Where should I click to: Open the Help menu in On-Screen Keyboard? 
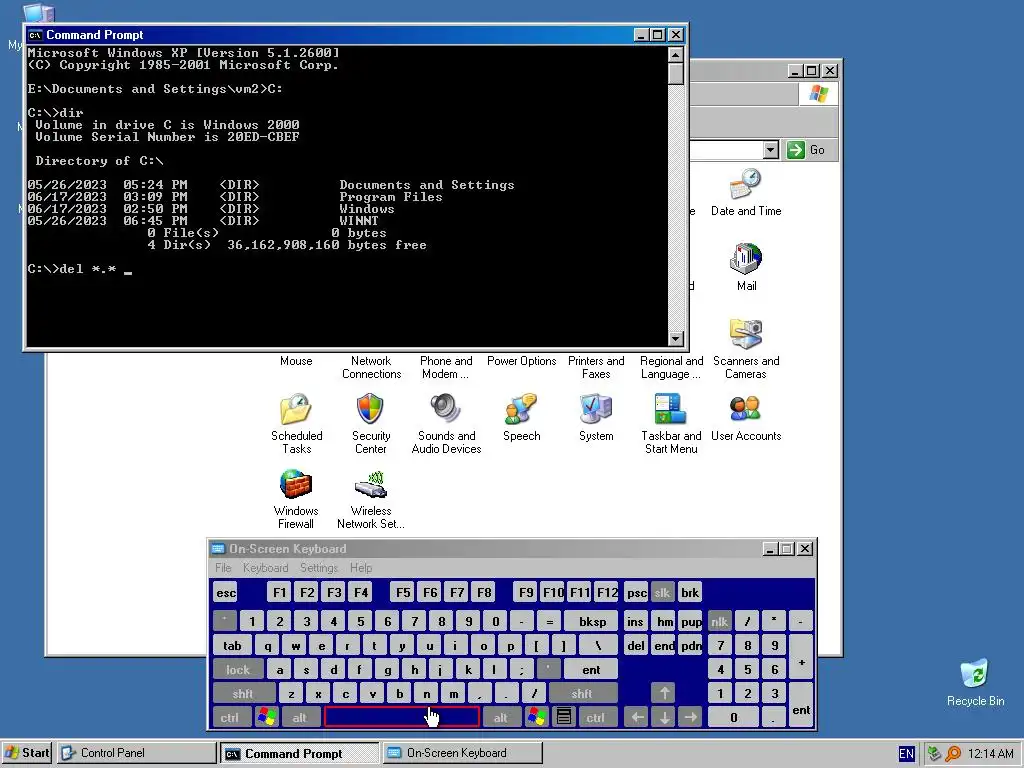[x=360, y=568]
